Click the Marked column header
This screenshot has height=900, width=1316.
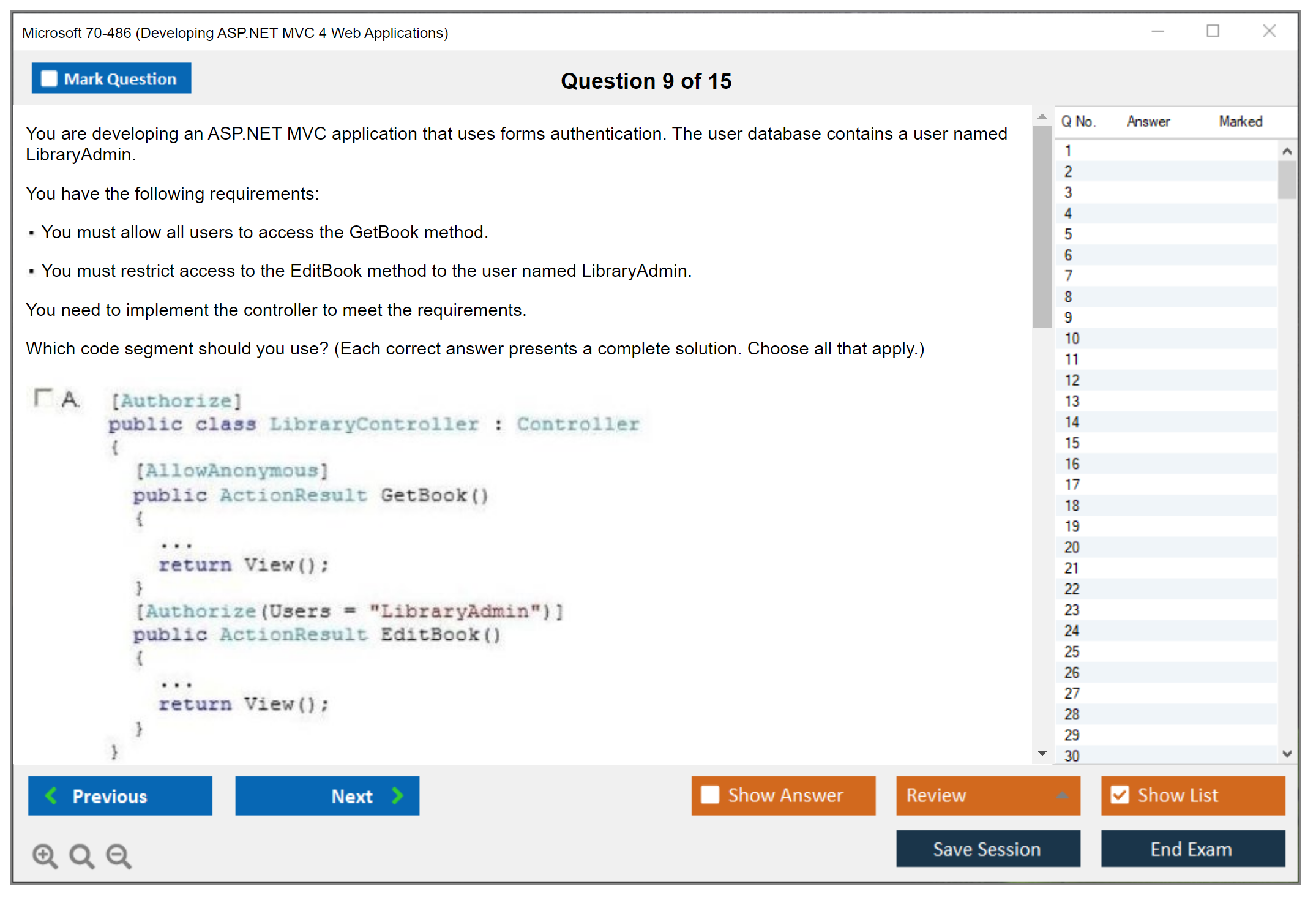tap(1240, 121)
